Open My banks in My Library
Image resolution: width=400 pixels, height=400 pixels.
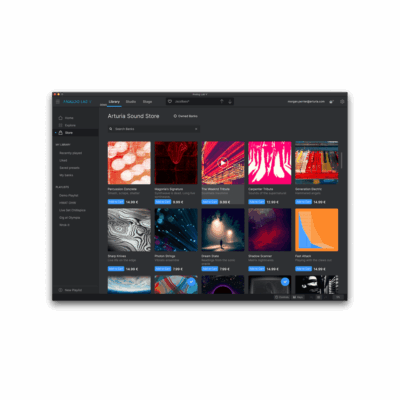point(66,175)
